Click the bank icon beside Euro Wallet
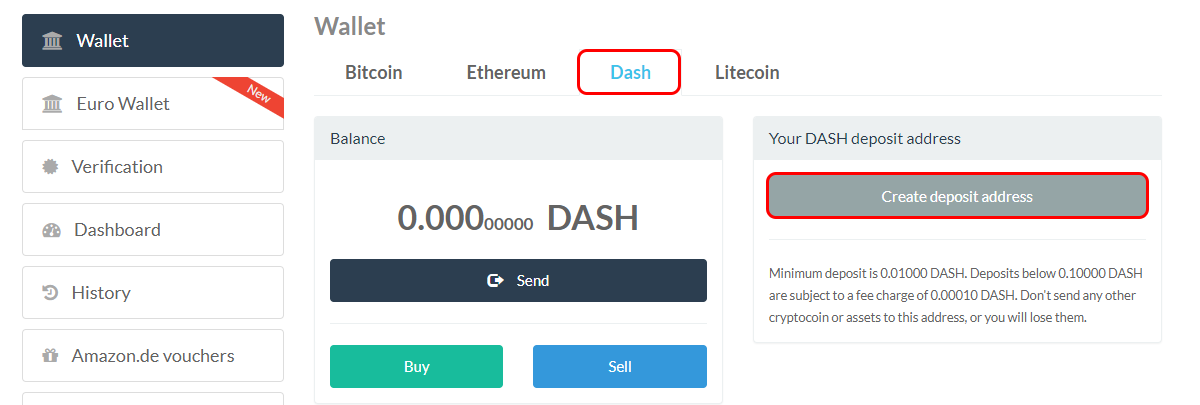 (52, 104)
